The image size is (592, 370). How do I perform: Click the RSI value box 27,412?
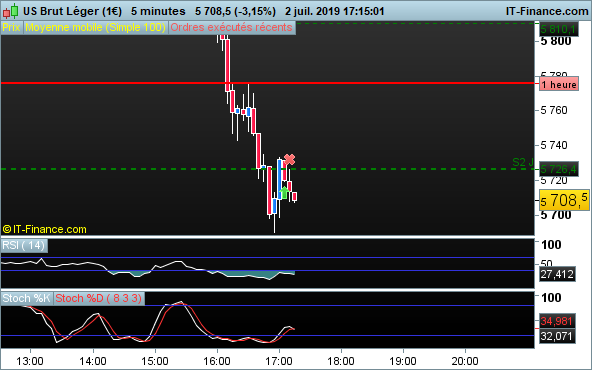click(557, 274)
